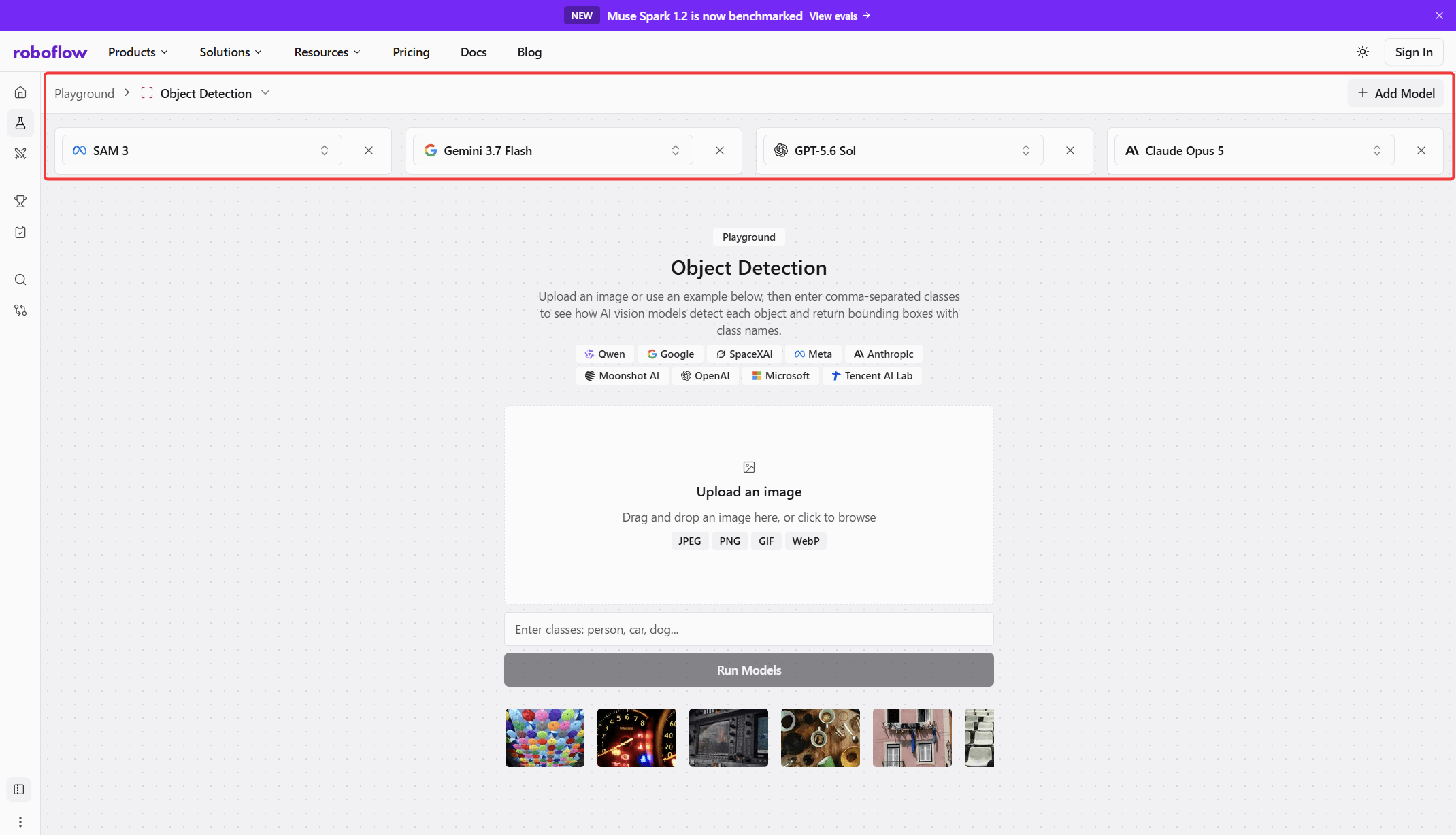Remove the Claude Opus 5 model card
This screenshot has width=1456, height=835.
click(1421, 150)
